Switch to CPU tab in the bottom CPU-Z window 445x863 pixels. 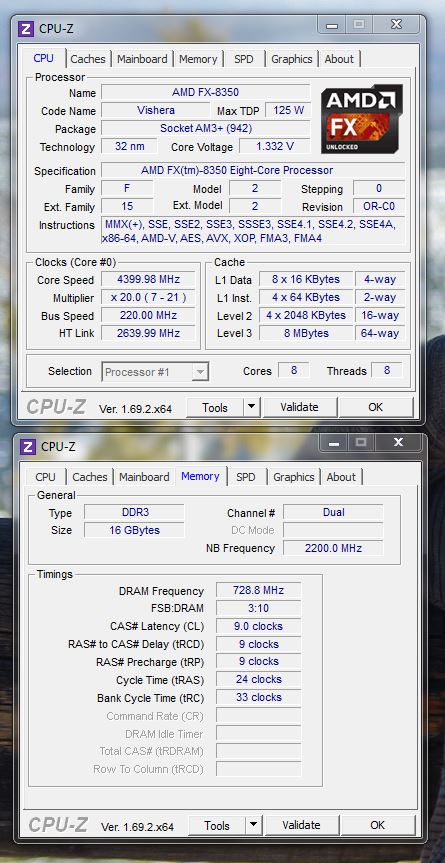tap(45, 477)
